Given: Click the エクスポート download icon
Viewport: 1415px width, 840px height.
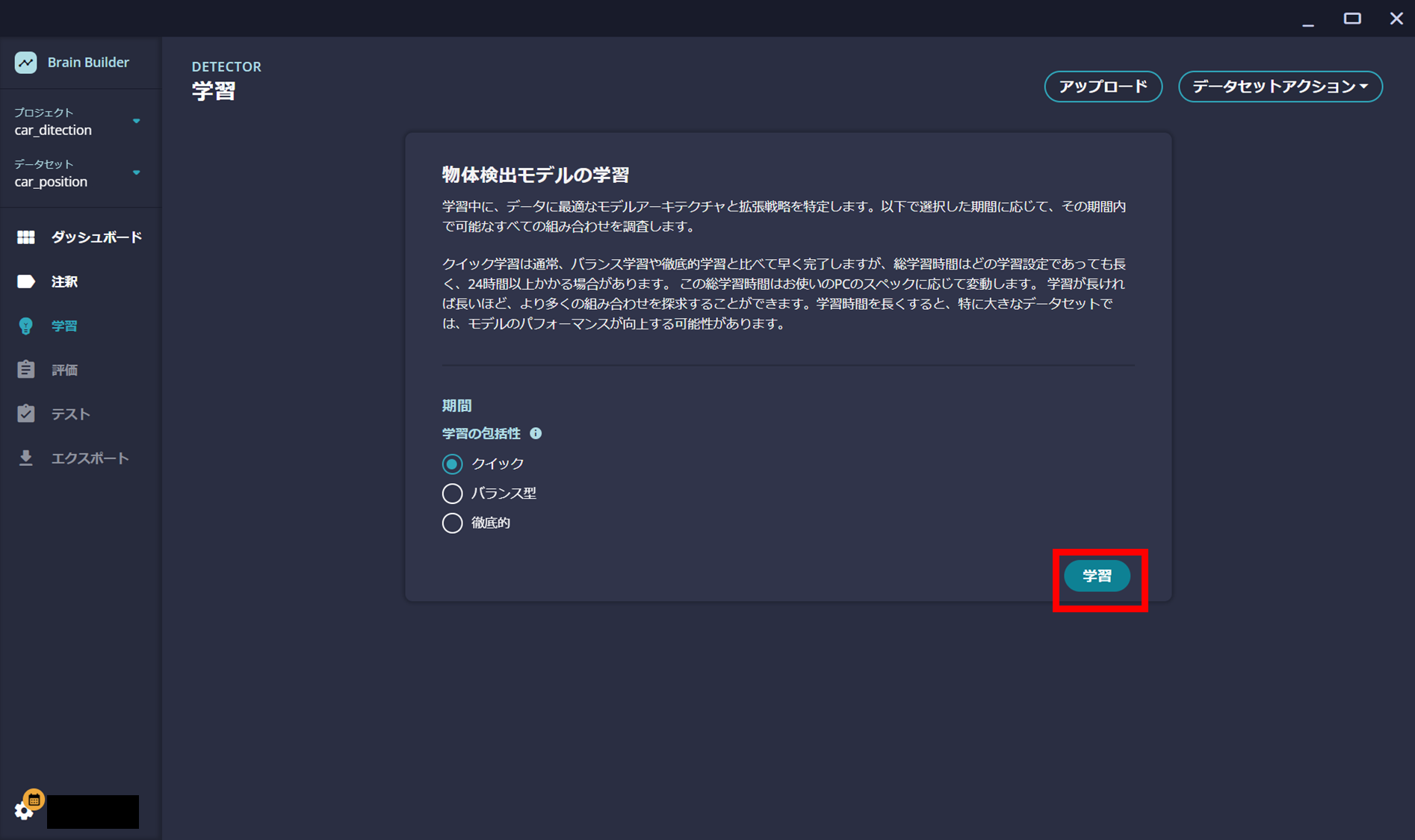Looking at the screenshot, I should (x=25, y=458).
